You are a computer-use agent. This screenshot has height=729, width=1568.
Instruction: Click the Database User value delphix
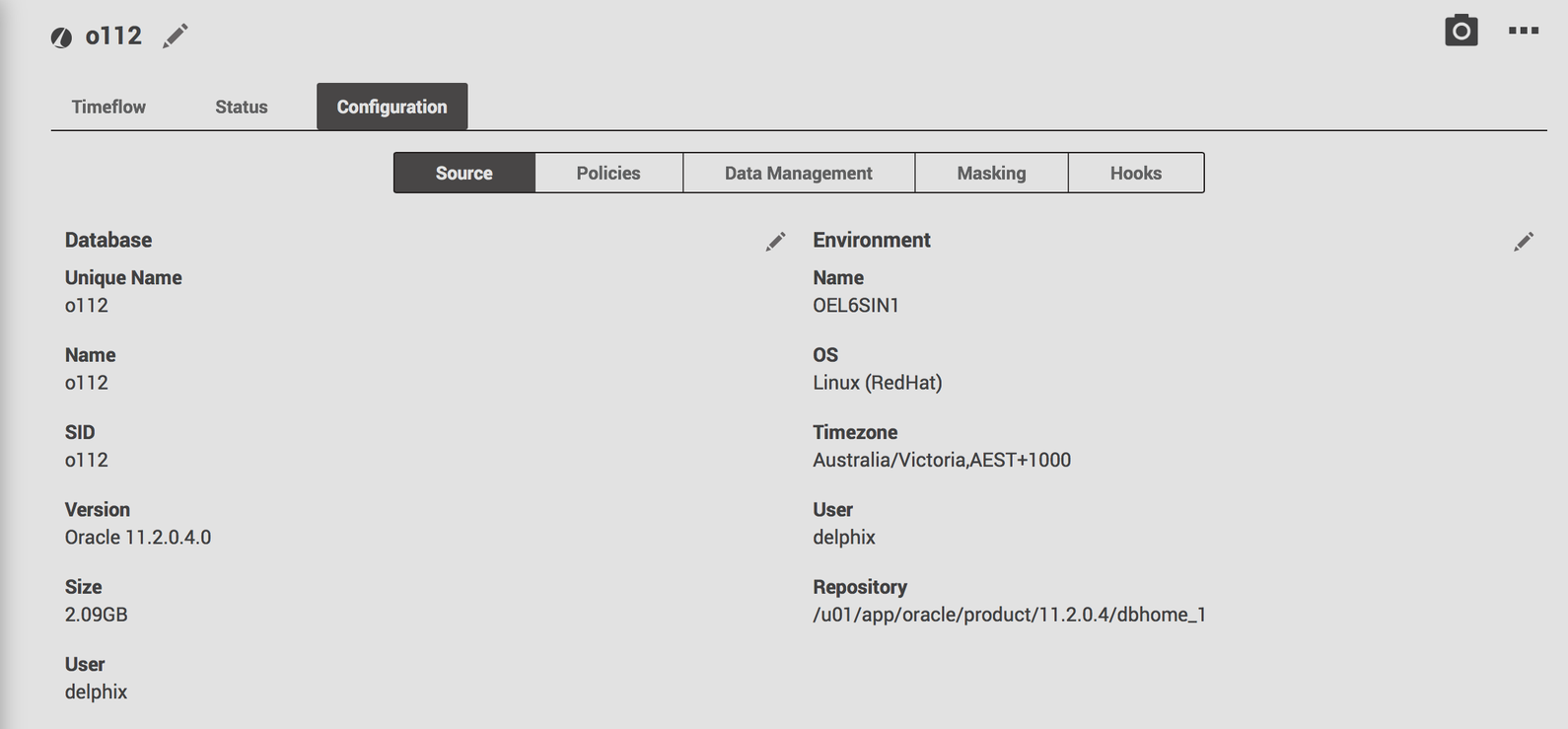[97, 692]
